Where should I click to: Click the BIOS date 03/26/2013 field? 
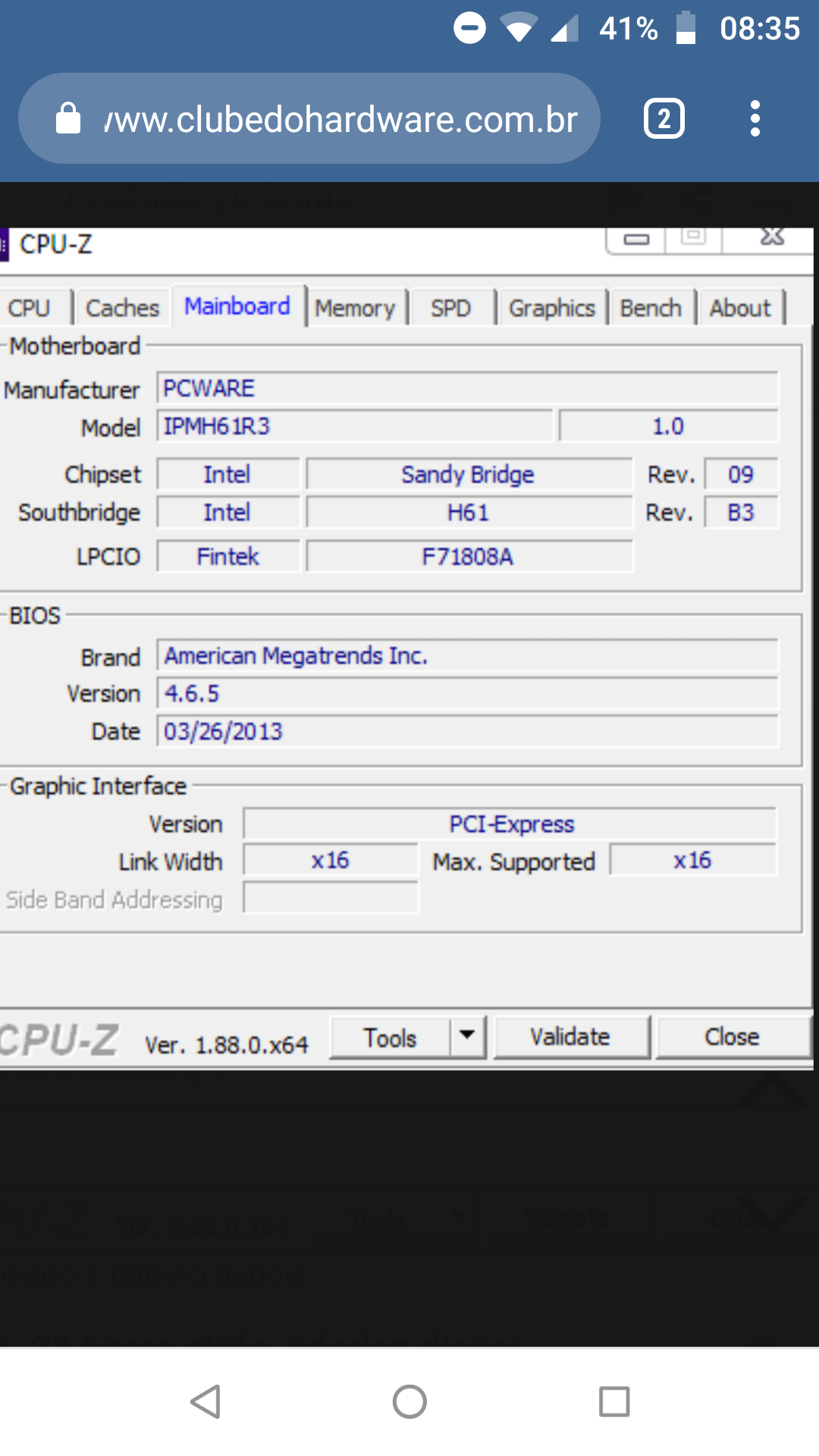click(467, 731)
